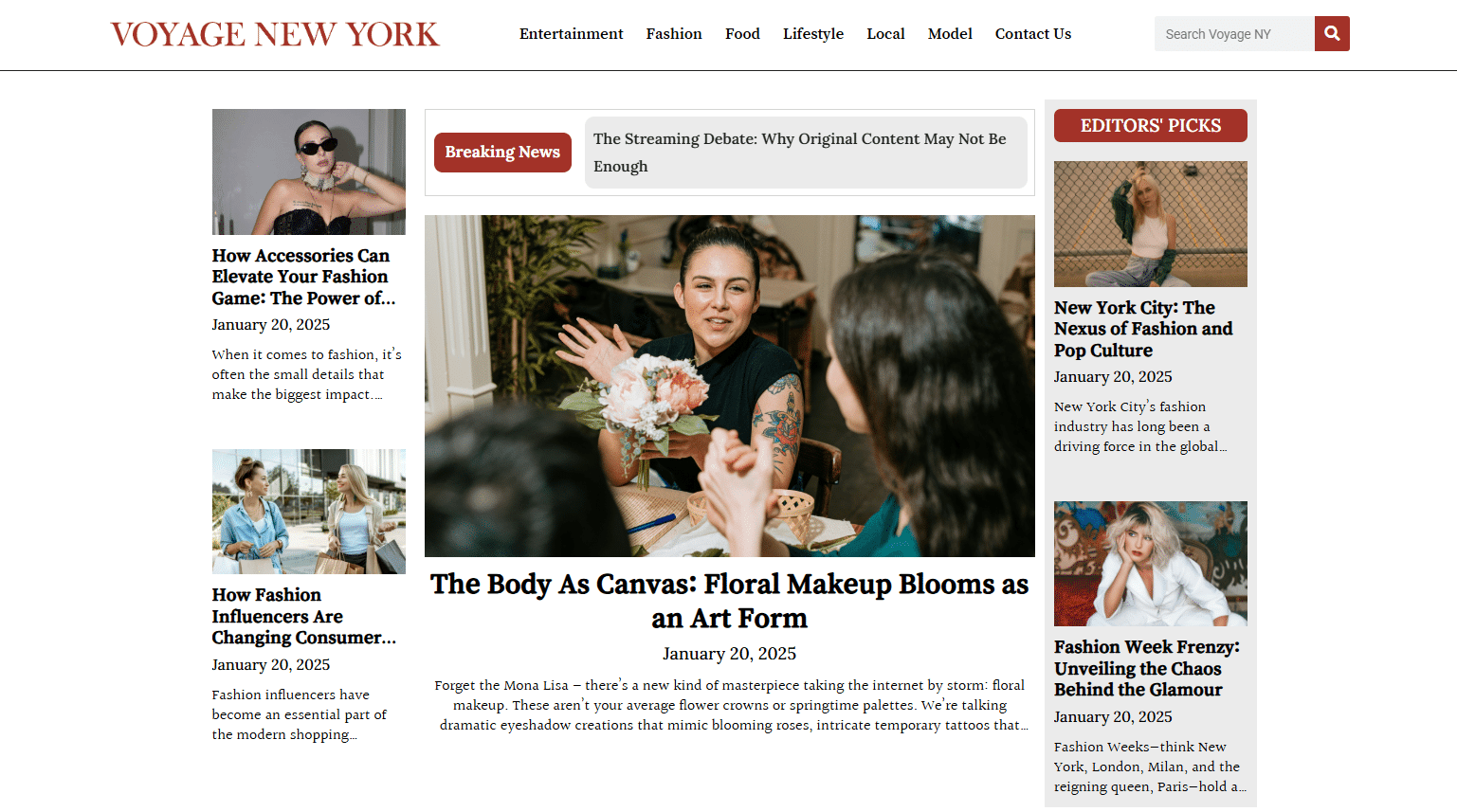Click the Breaking News button
The image size is (1457, 812).
(502, 153)
